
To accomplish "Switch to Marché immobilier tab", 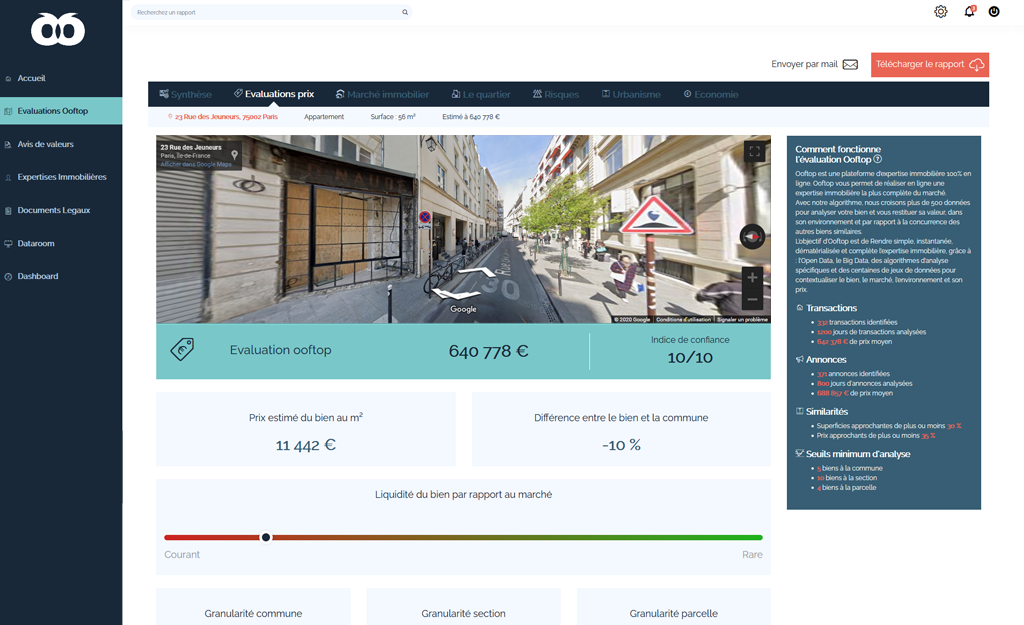I will (x=383, y=94).
